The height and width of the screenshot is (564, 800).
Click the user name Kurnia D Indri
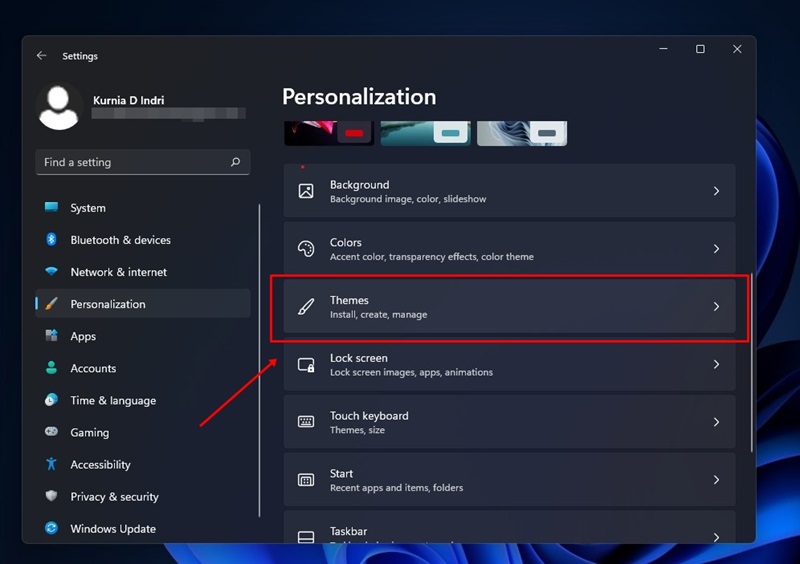point(129,100)
